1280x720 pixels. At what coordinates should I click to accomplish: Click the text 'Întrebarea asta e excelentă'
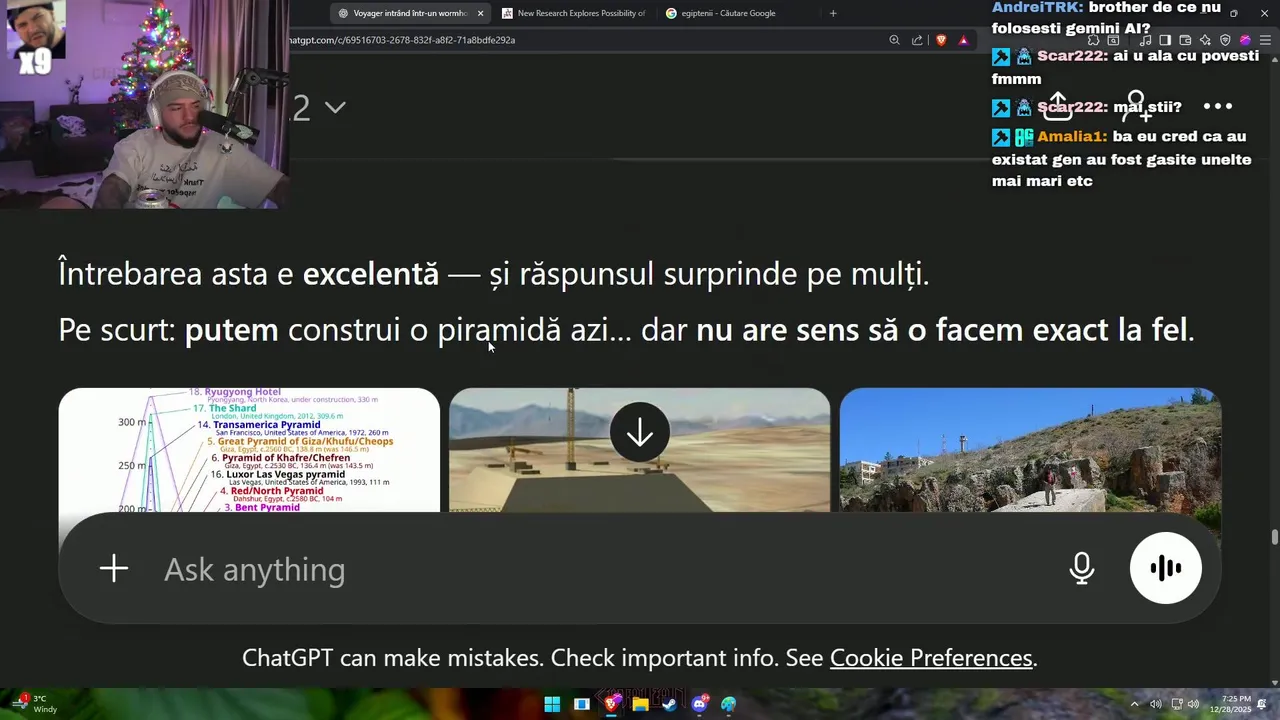pos(248,274)
